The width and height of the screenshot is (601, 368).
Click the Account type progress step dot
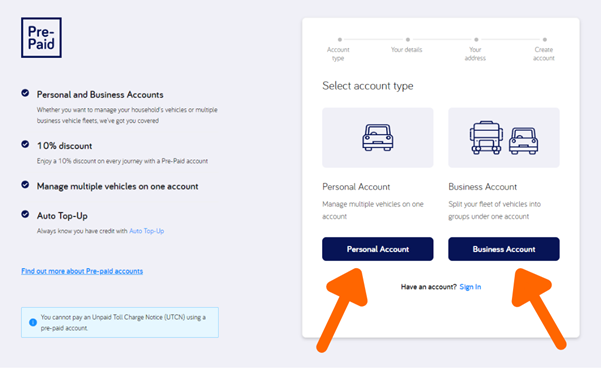pyautogui.click(x=340, y=39)
